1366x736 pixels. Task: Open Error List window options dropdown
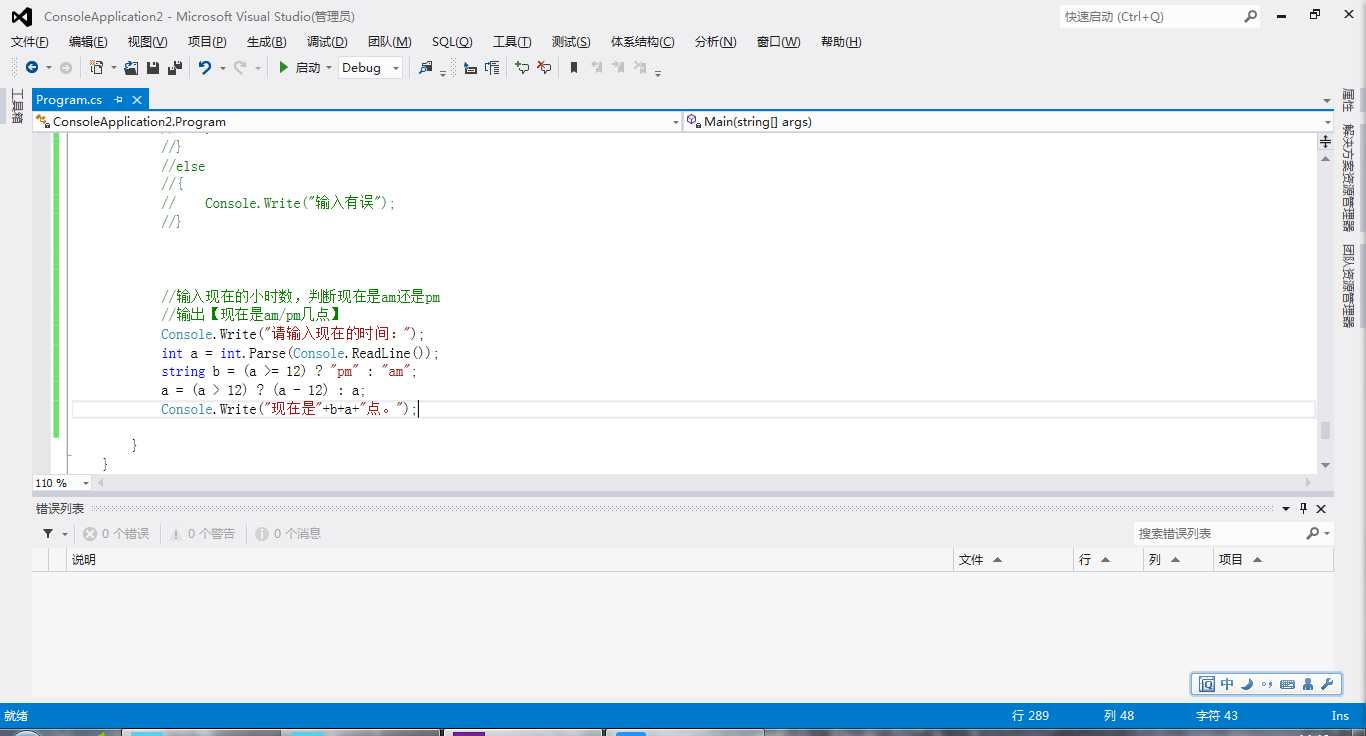pos(1287,509)
